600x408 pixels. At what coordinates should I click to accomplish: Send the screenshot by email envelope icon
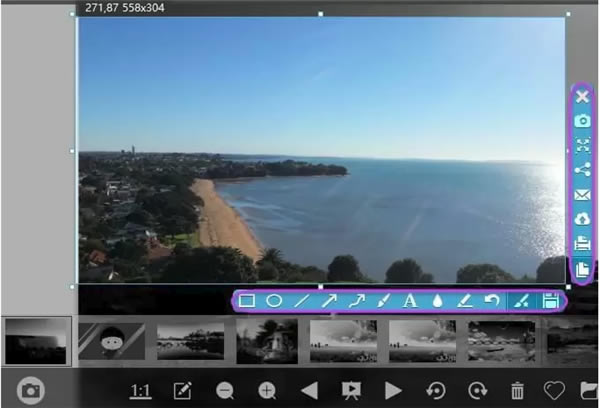click(x=582, y=195)
